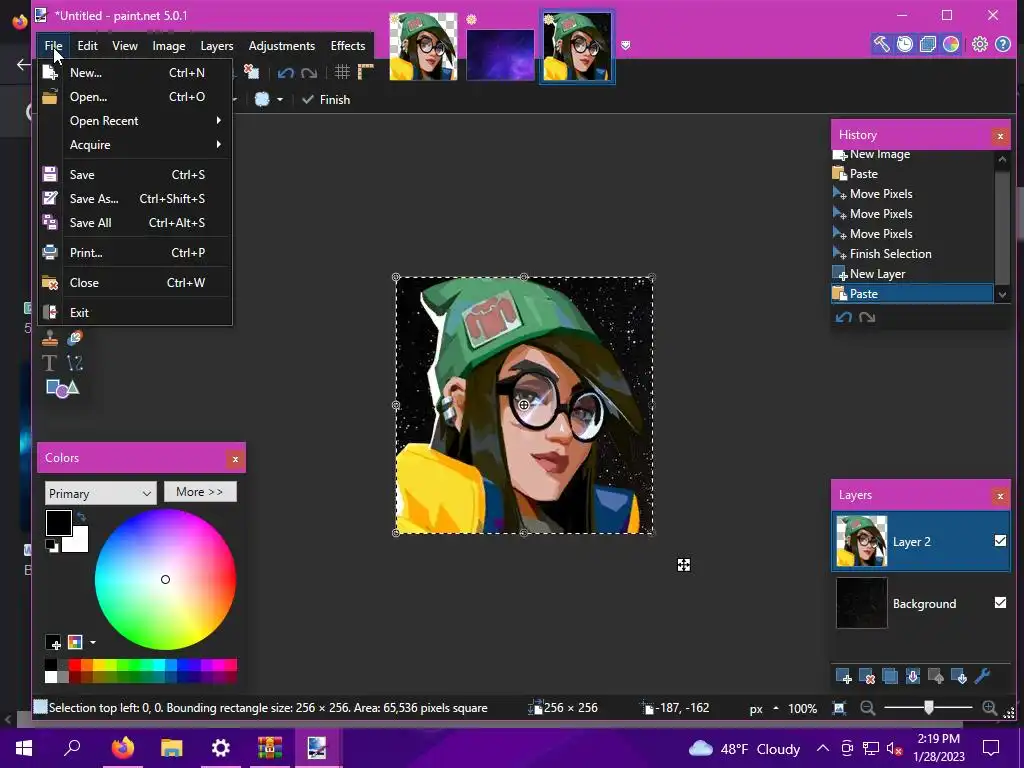Expand the Acquire submenu
This screenshot has width=1024, height=768.
pyautogui.click(x=135, y=145)
